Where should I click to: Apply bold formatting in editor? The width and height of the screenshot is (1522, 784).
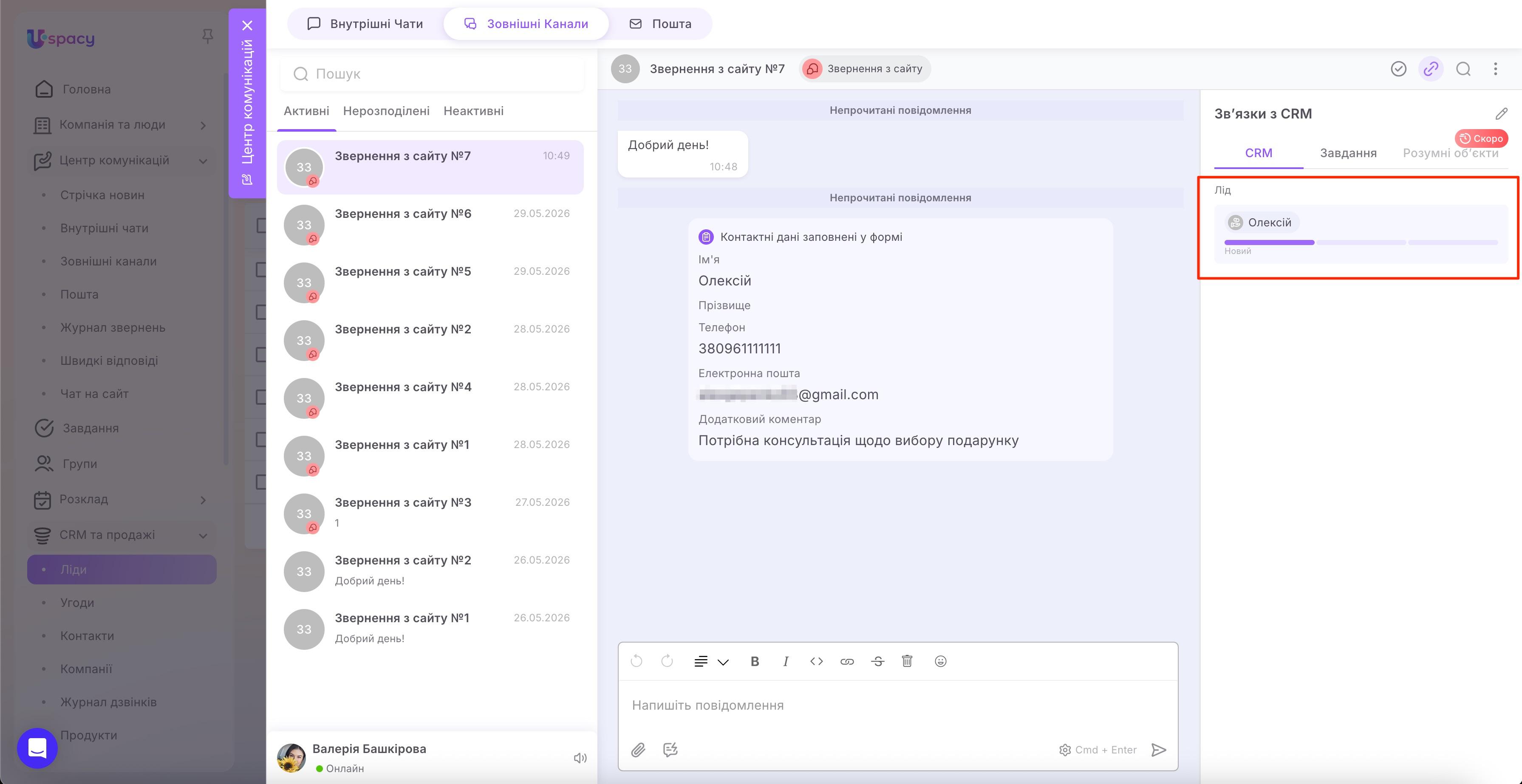(x=755, y=661)
